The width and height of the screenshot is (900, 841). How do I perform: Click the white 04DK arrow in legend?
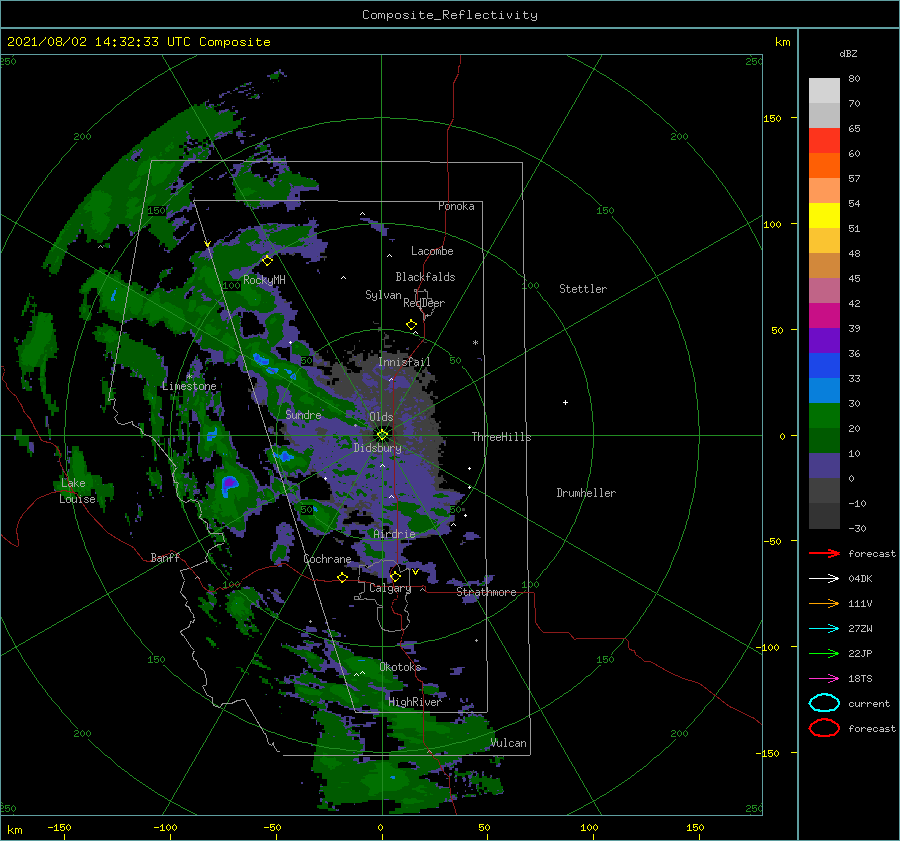824,578
